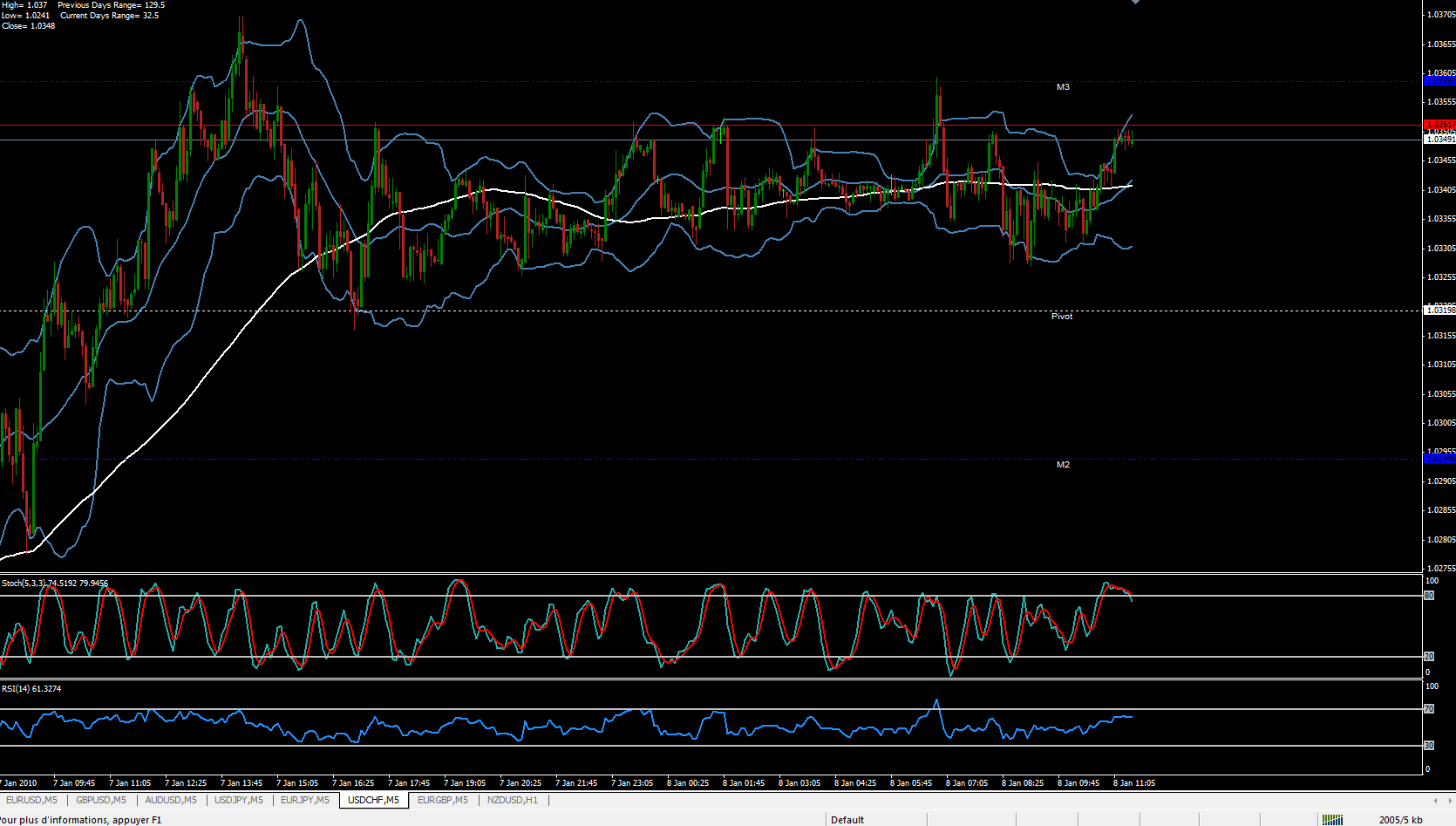Click the M3 pivot level label
1456x826 pixels.
click(1063, 87)
